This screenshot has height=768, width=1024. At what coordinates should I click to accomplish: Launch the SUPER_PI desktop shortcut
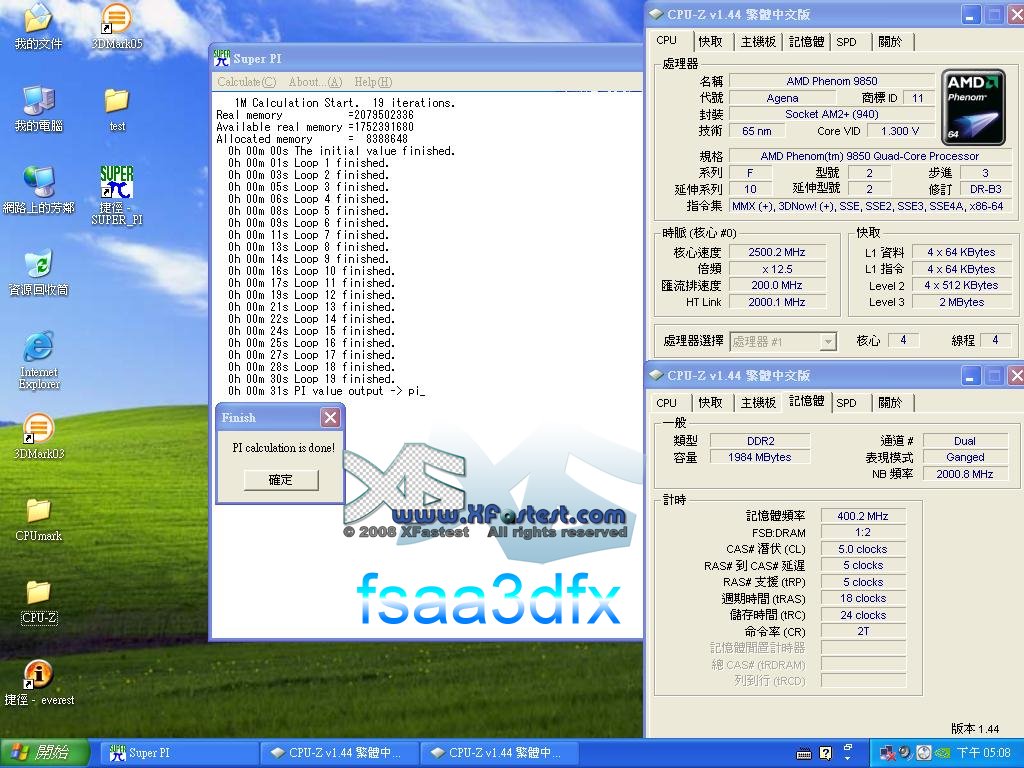tap(116, 185)
